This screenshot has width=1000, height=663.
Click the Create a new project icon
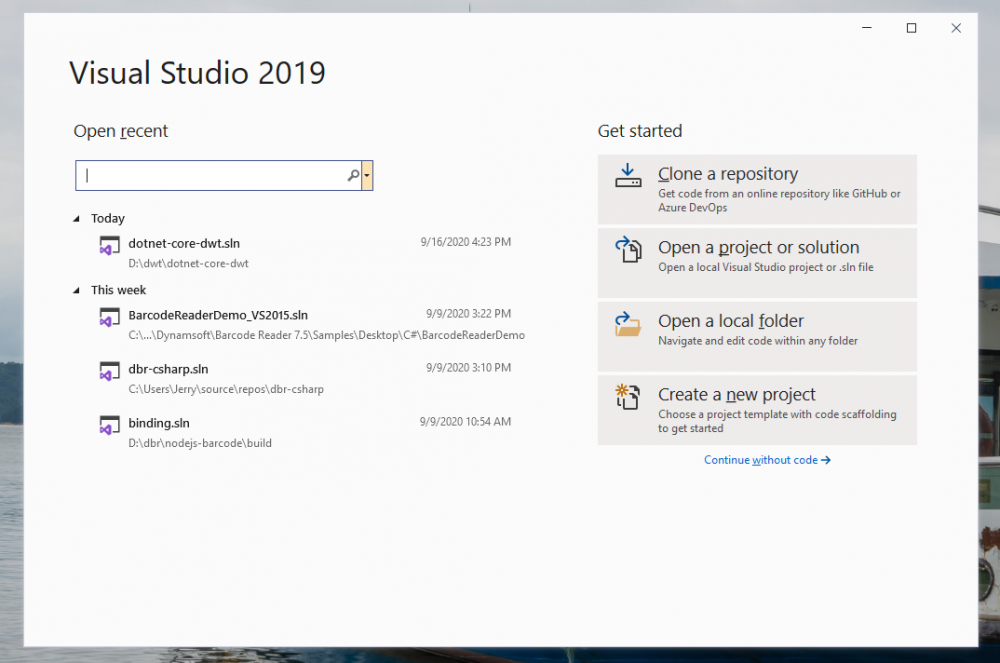click(627, 398)
